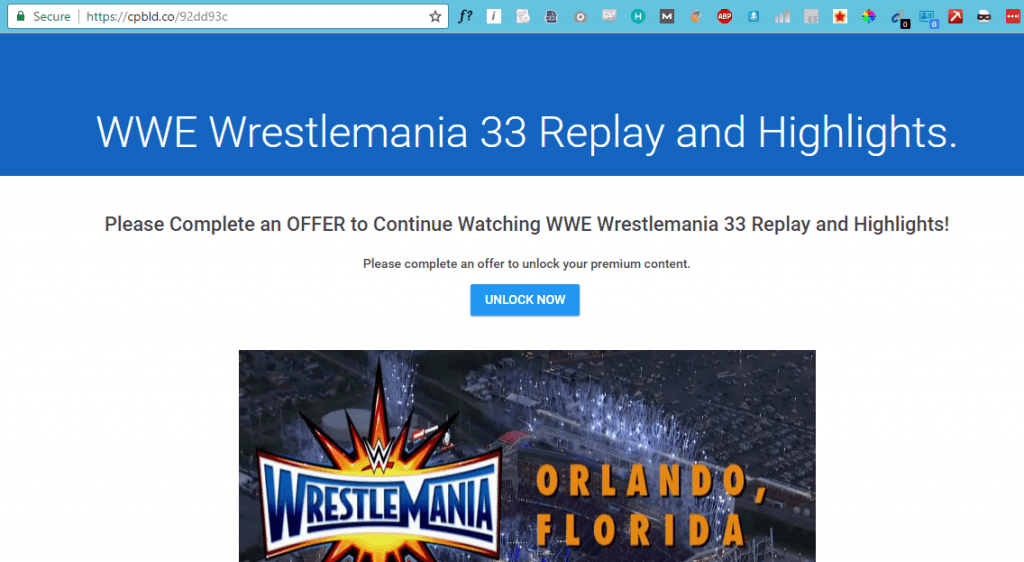Click the CSS viewer extension icon

tap(609, 16)
